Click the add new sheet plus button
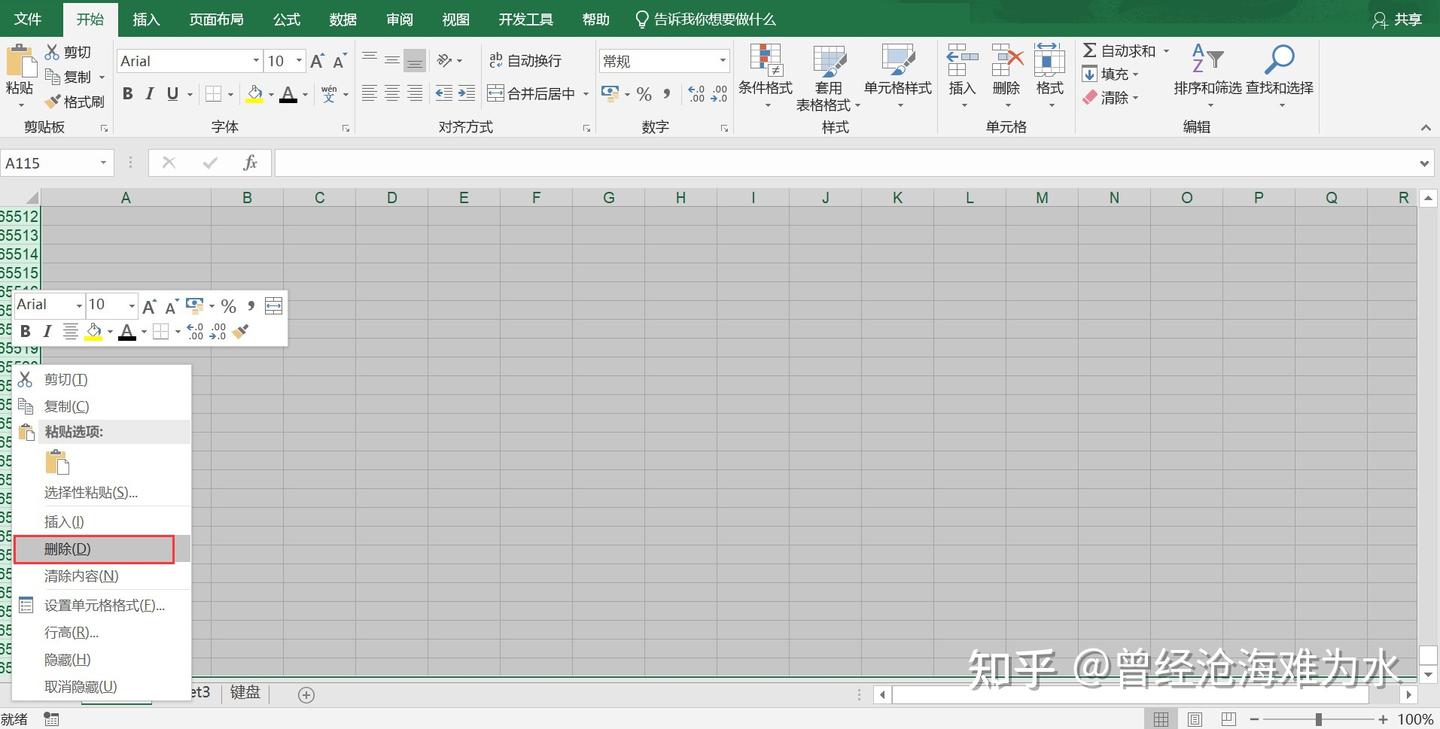 tap(306, 694)
